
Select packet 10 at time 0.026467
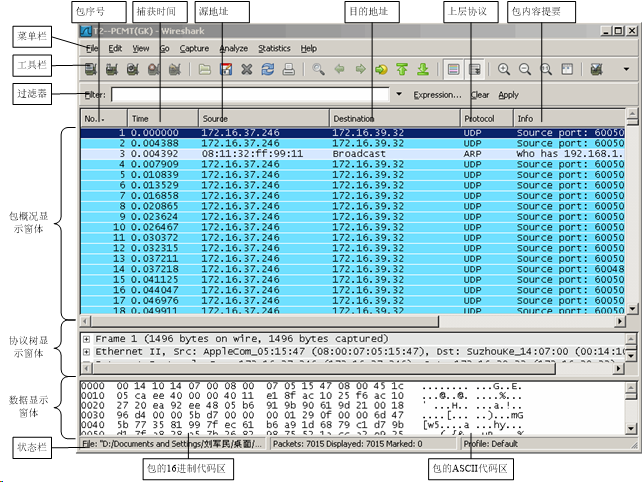click(x=353, y=227)
